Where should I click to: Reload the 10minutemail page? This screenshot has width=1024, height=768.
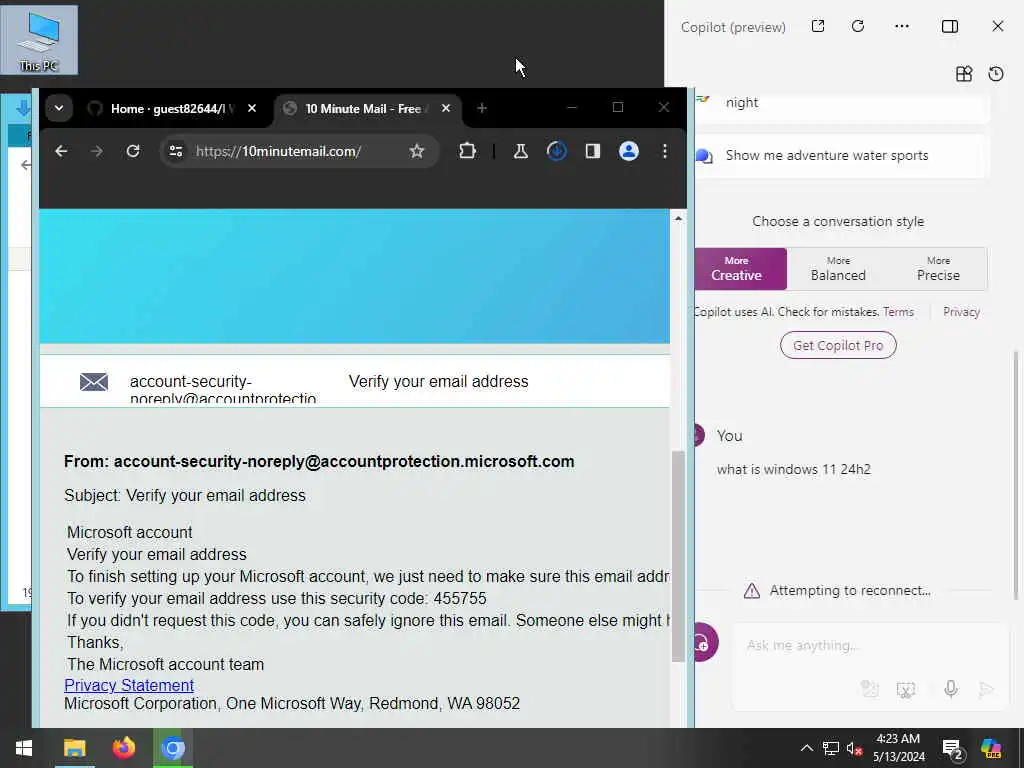coord(133,152)
